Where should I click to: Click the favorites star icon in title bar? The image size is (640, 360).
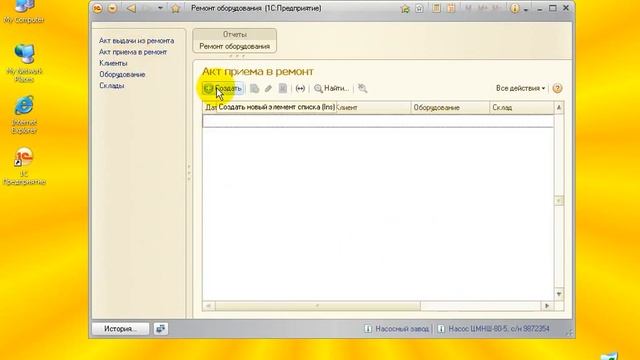(176, 8)
